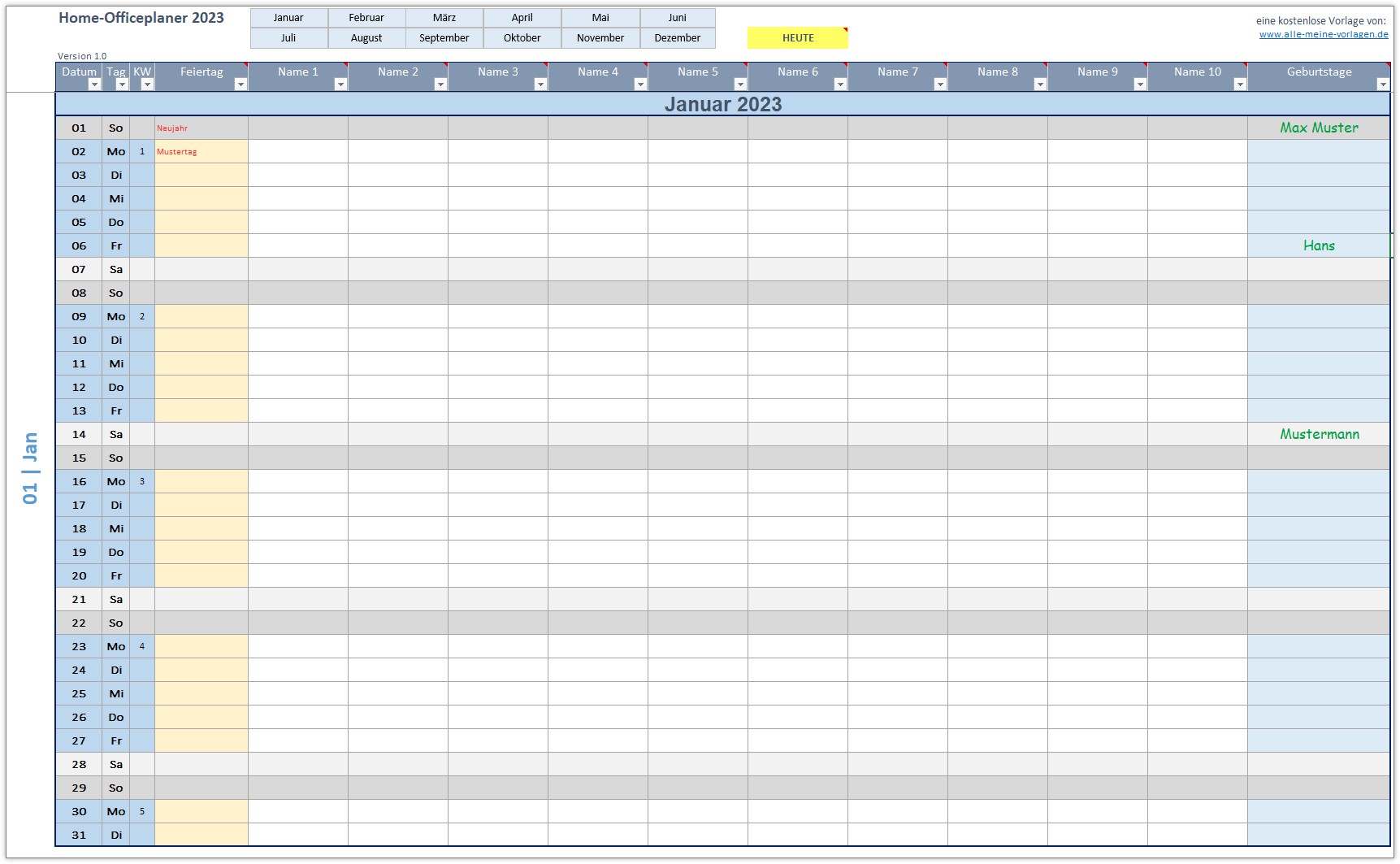This screenshot has width=1400, height=864.
Task: Go to the September month sheet
Action: [444, 38]
